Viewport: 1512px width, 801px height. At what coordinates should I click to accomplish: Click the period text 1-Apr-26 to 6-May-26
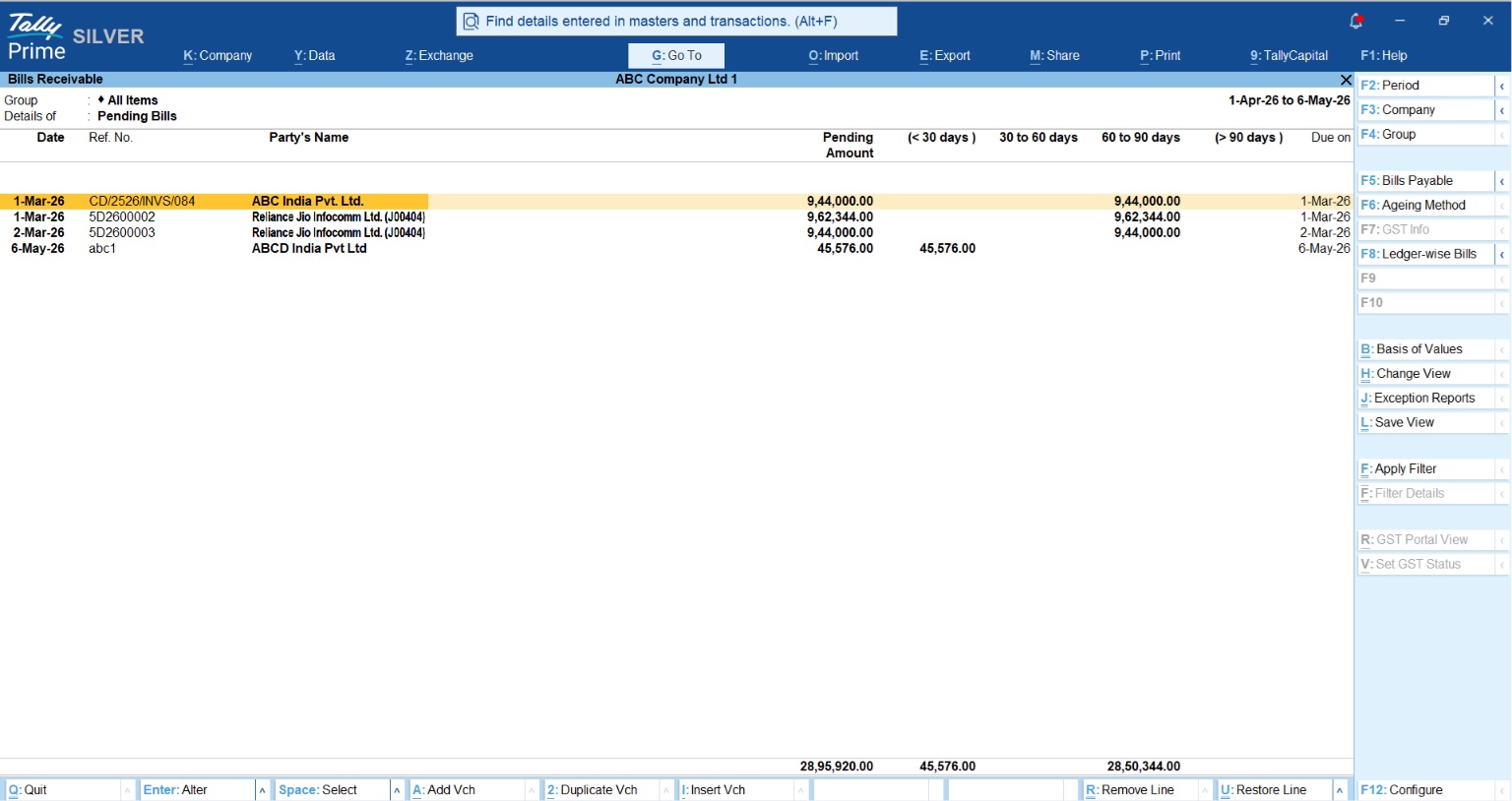(1290, 100)
